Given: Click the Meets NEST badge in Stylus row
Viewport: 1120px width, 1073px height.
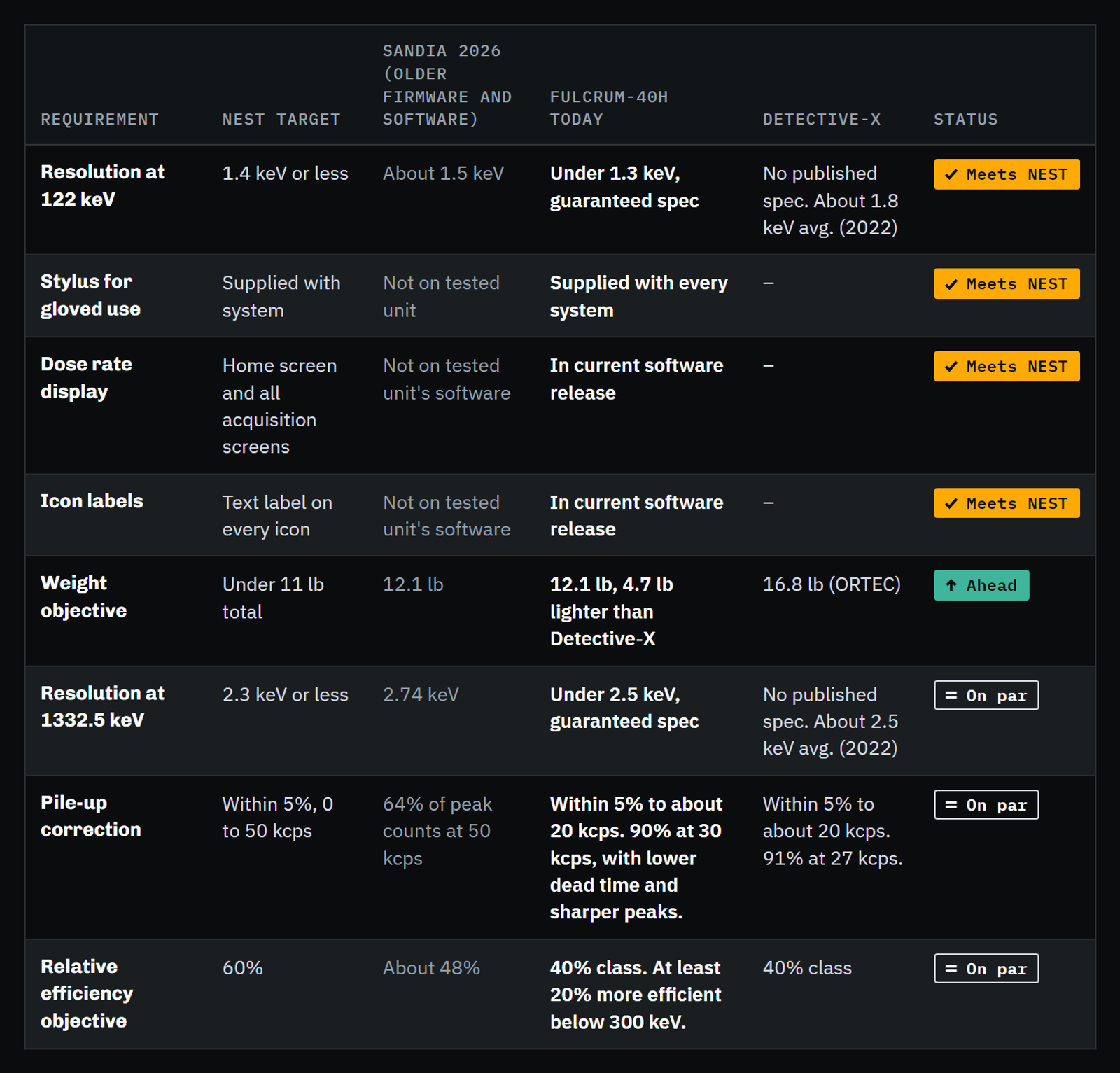Looking at the screenshot, I should [1007, 283].
